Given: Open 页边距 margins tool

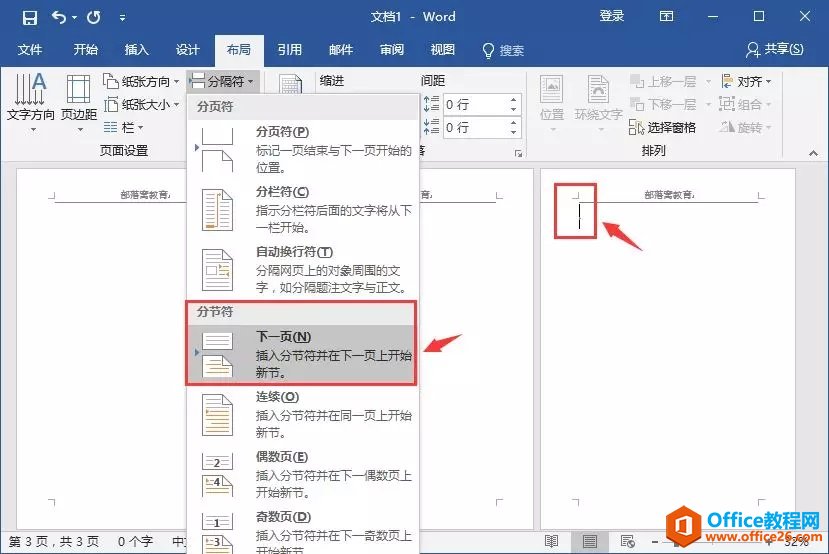Looking at the screenshot, I should point(79,102).
